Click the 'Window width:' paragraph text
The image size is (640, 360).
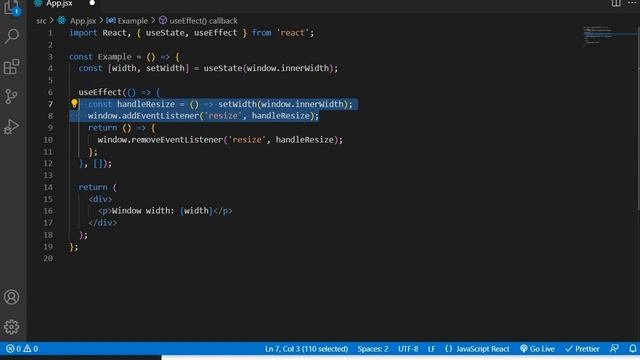[143, 211]
